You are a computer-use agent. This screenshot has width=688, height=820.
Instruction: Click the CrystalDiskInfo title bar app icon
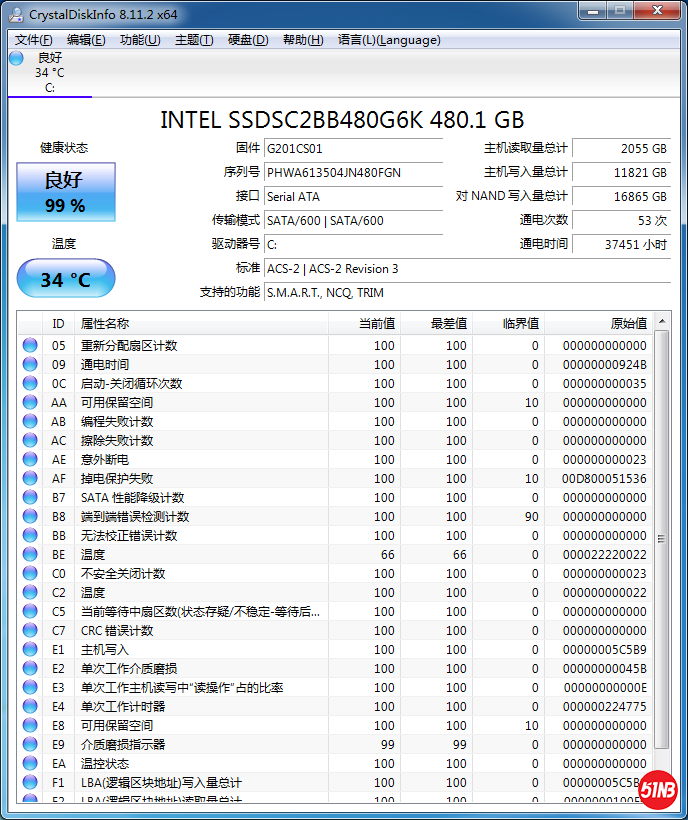click(17, 14)
